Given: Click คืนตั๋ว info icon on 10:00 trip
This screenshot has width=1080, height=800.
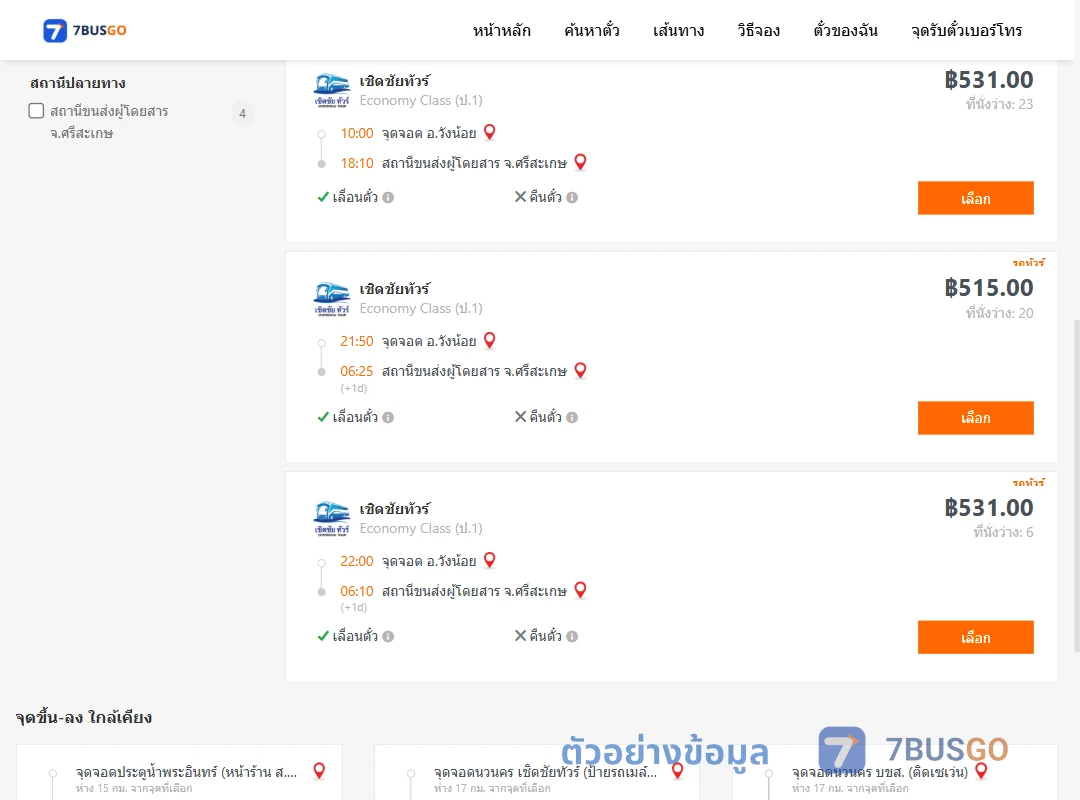Looking at the screenshot, I should point(572,198).
